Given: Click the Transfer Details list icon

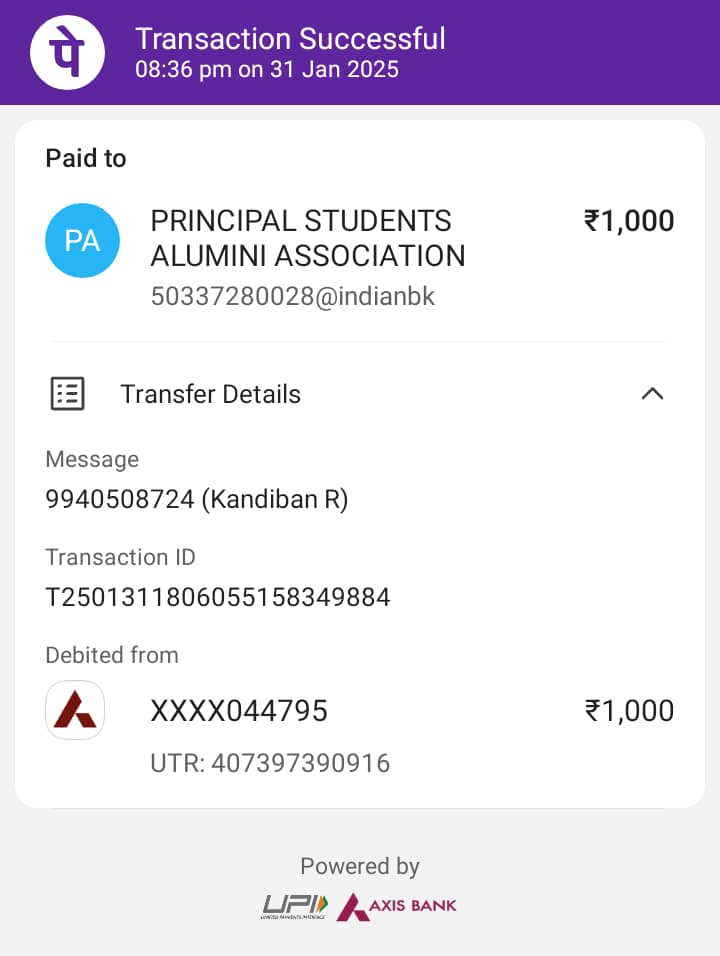Looking at the screenshot, I should [67, 394].
